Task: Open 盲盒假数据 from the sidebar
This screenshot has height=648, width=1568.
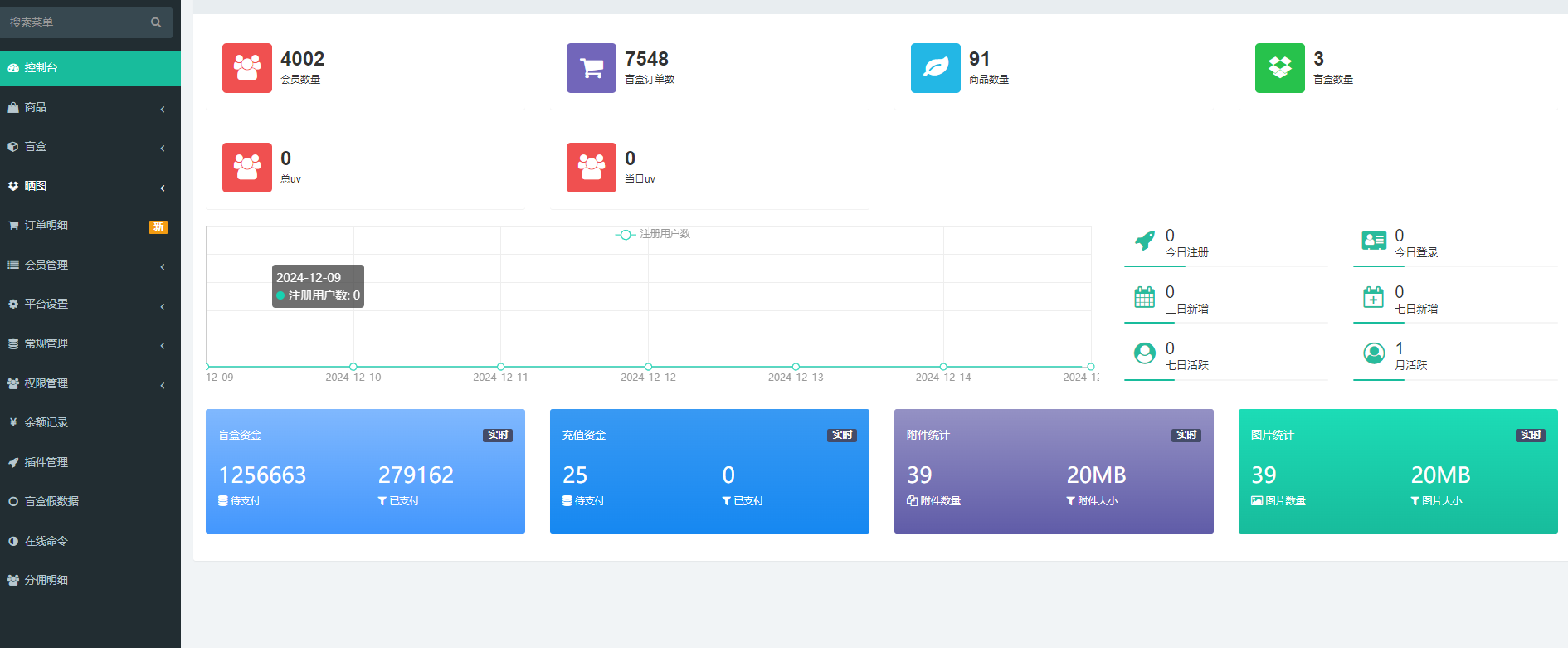Action: [90, 501]
